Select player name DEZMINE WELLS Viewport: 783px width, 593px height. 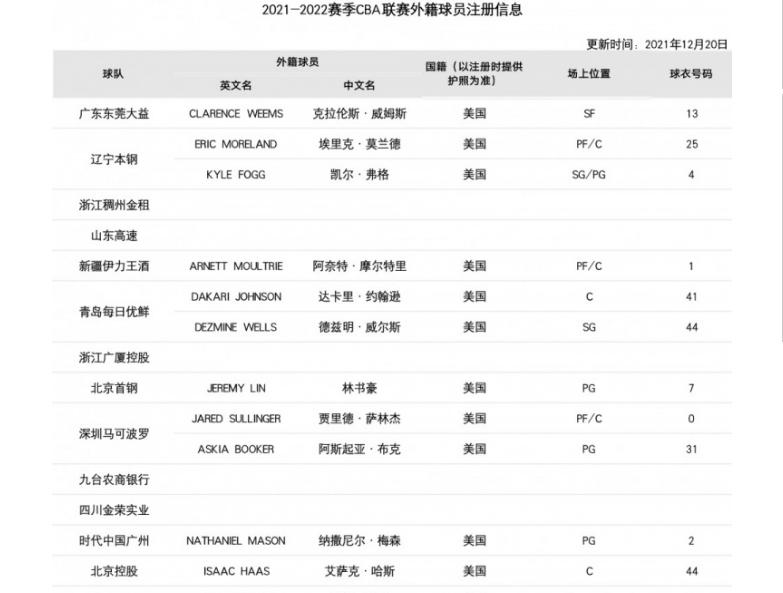tap(236, 327)
